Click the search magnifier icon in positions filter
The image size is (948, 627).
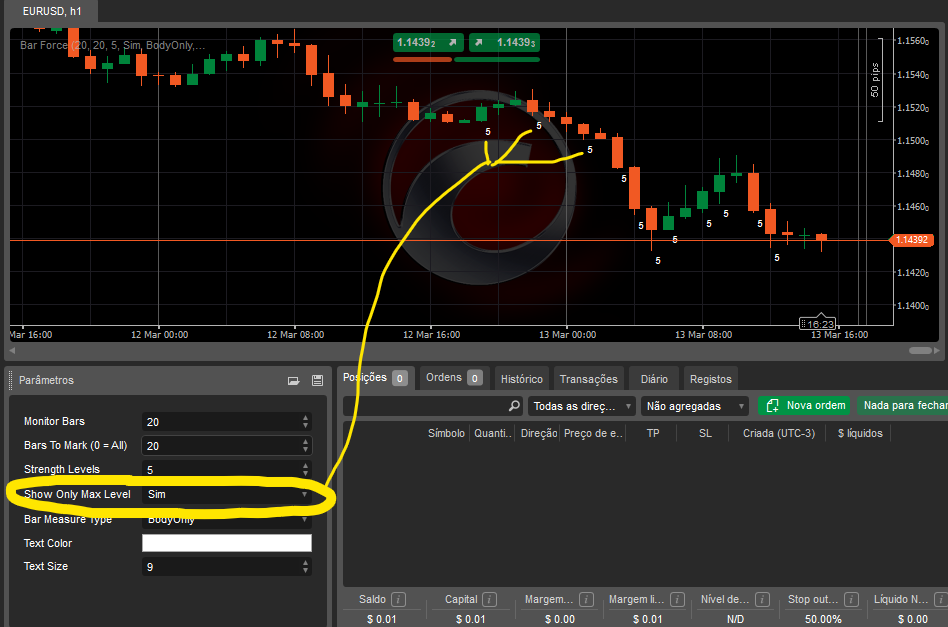514,406
